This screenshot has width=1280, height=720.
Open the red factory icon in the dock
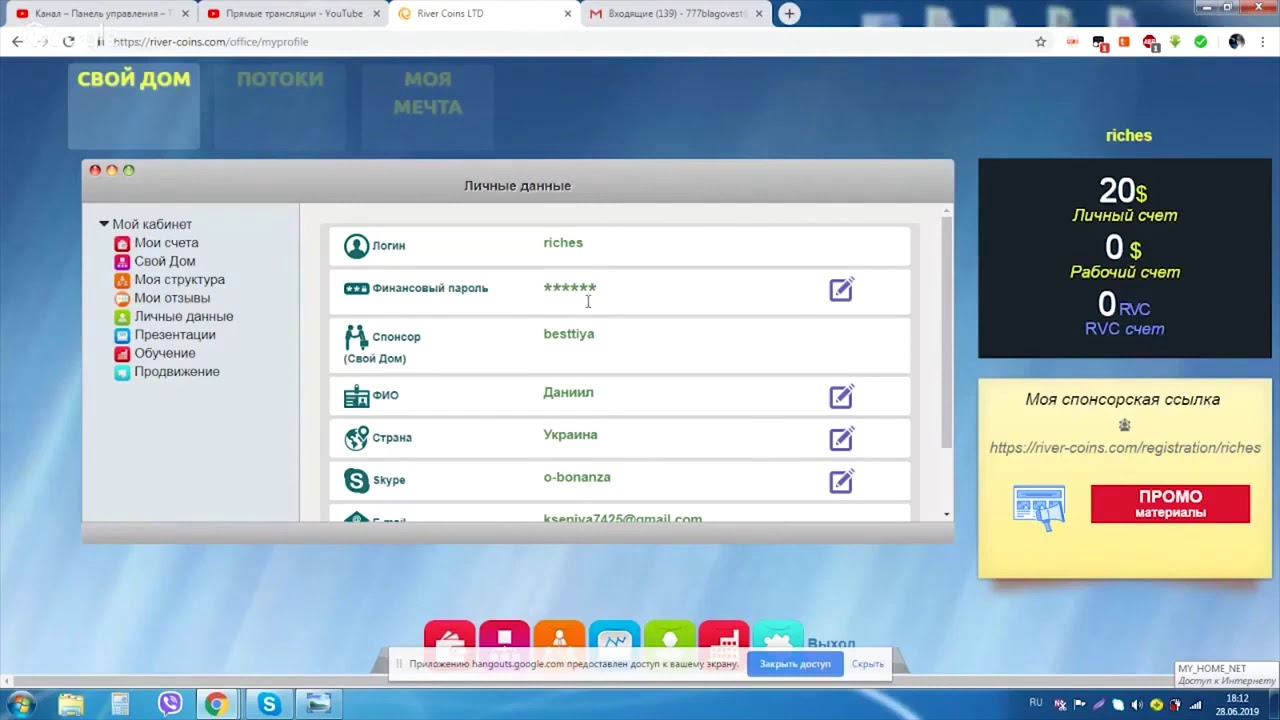(724, 637)
